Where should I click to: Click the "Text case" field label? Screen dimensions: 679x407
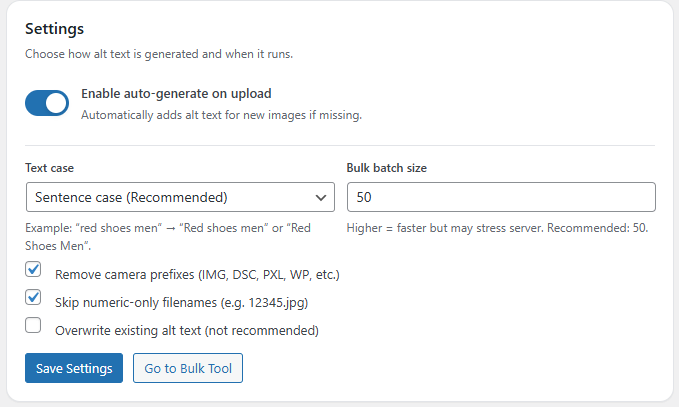click(x=50, y=168)
